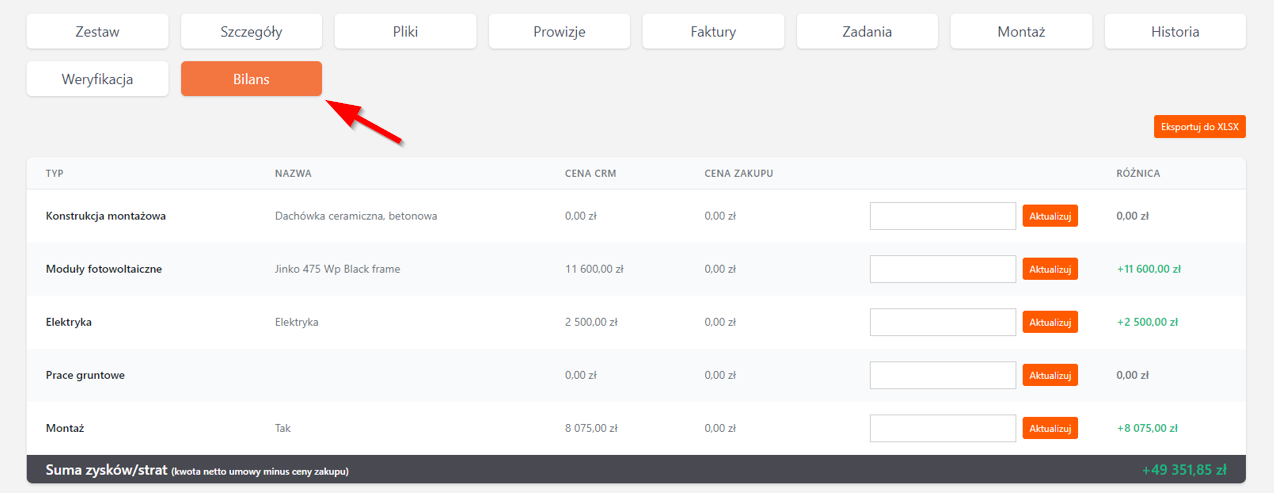Open the Zestaw tab
This screenshot has width=1274, height=493.
click(97, 31)
